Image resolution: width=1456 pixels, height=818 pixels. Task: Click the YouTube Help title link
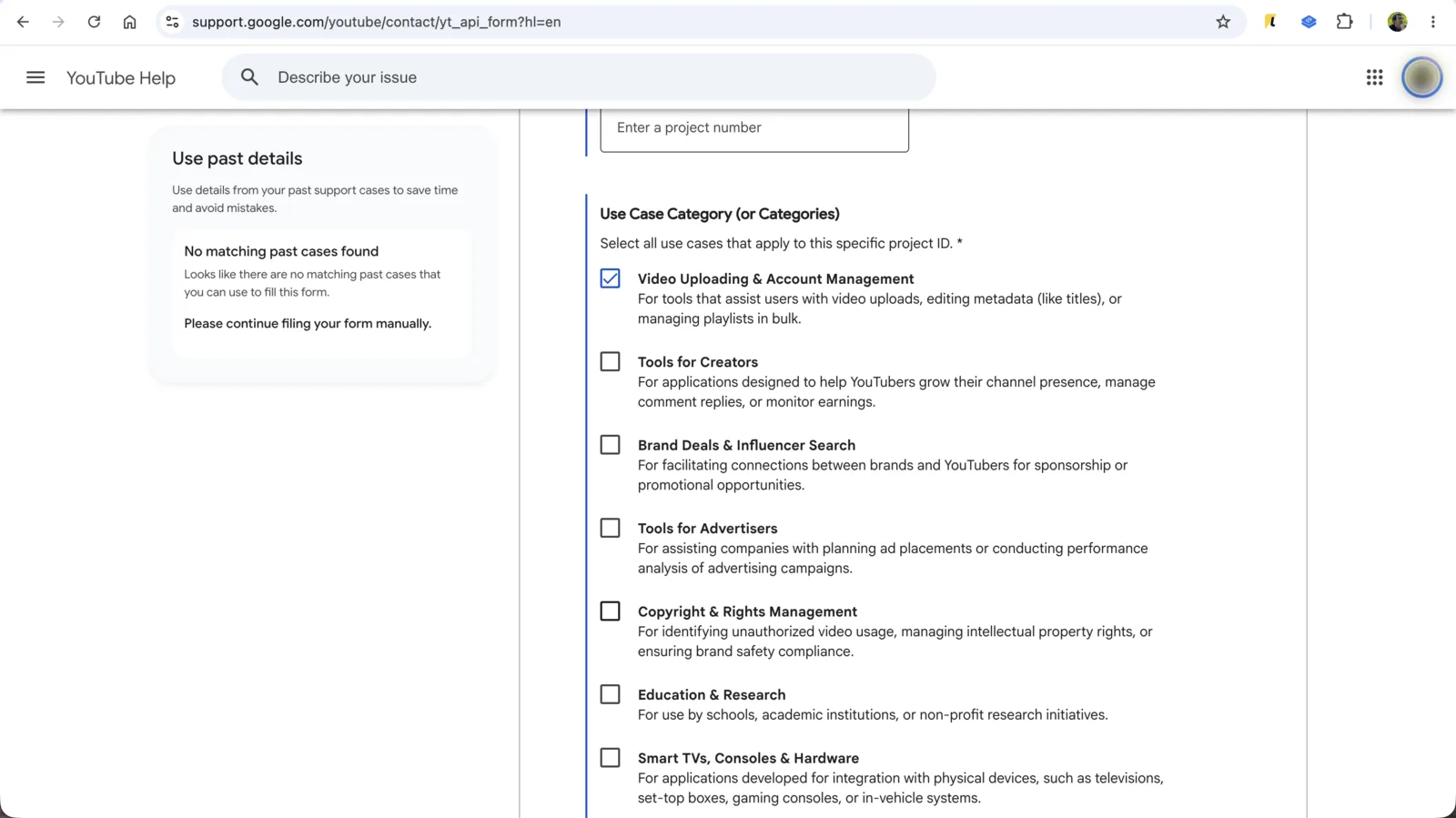[x=121, y=78]
